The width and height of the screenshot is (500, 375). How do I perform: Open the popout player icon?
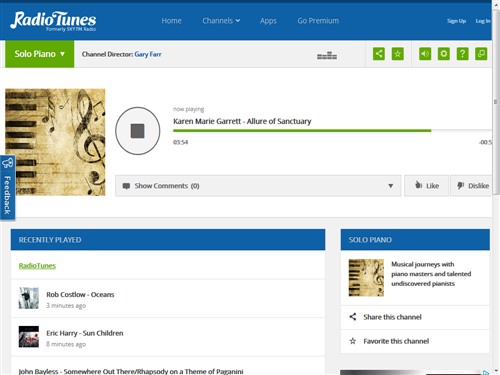click(x=481, y=54)
